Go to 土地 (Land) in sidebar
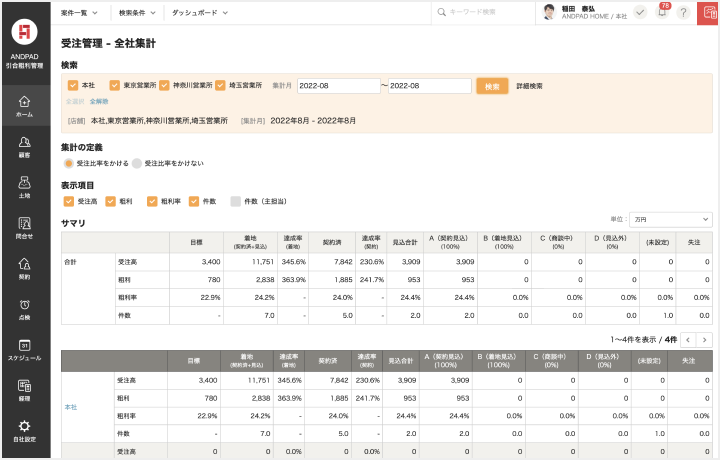This screenshot has width=720, height=460. coord(25,187)
